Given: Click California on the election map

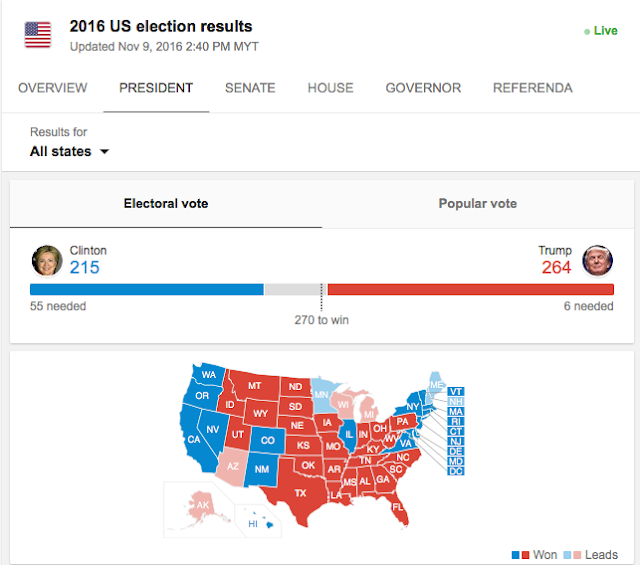Looking at the screenshot, I should 194,439.
